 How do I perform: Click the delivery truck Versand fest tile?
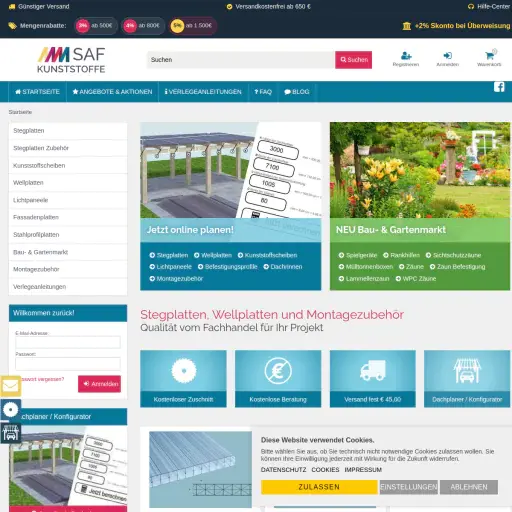coord(373,379)
